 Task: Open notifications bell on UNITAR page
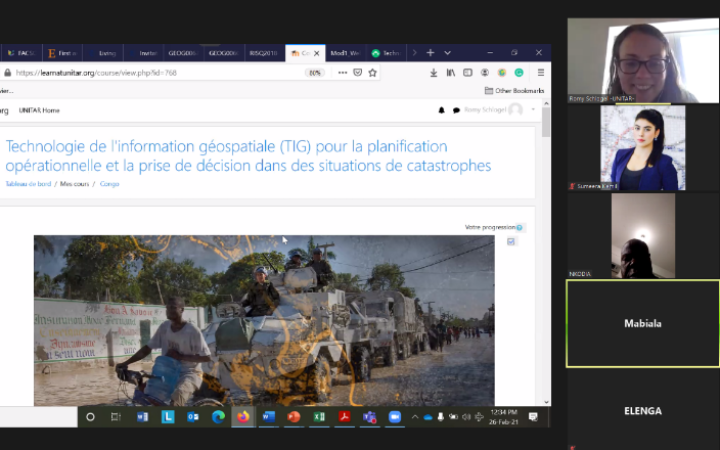click(x=441, y=110)
